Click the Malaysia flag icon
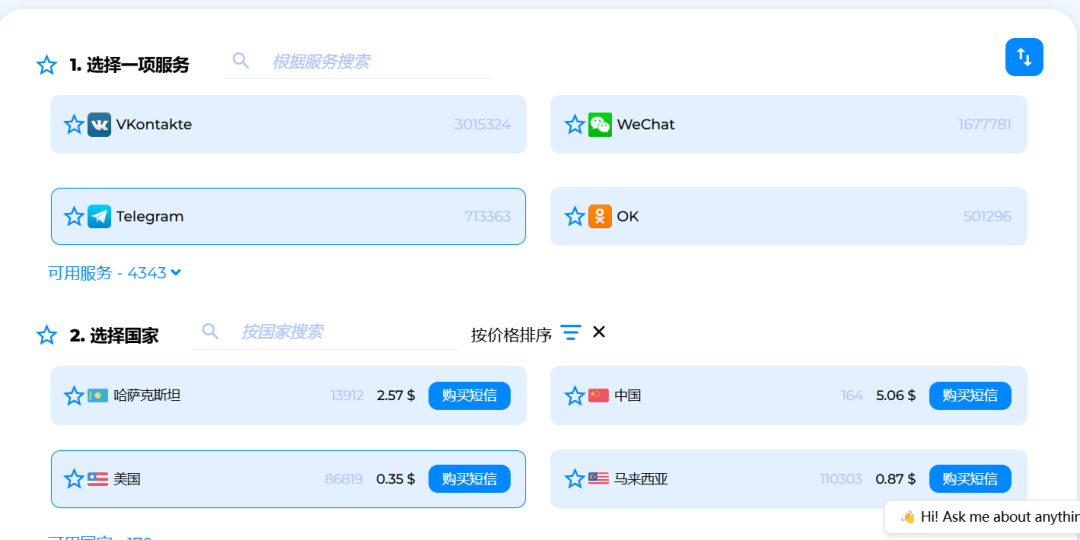Image resolution: width=1080 pixels, height=540 pixels. (x=599, y=479)
